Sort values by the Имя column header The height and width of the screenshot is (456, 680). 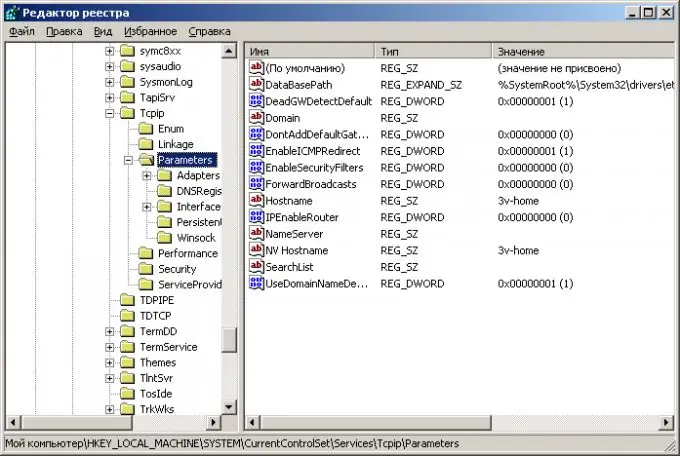point(310,51)
